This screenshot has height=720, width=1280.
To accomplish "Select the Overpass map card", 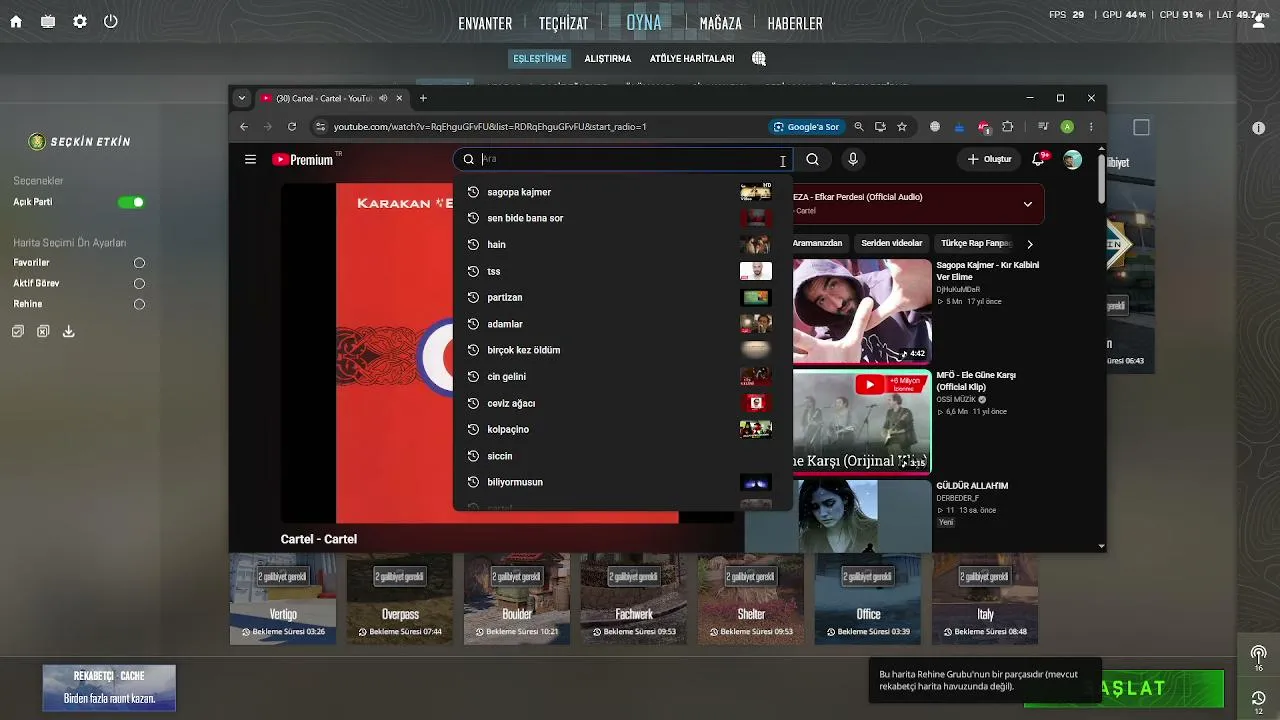I will 400,599.
